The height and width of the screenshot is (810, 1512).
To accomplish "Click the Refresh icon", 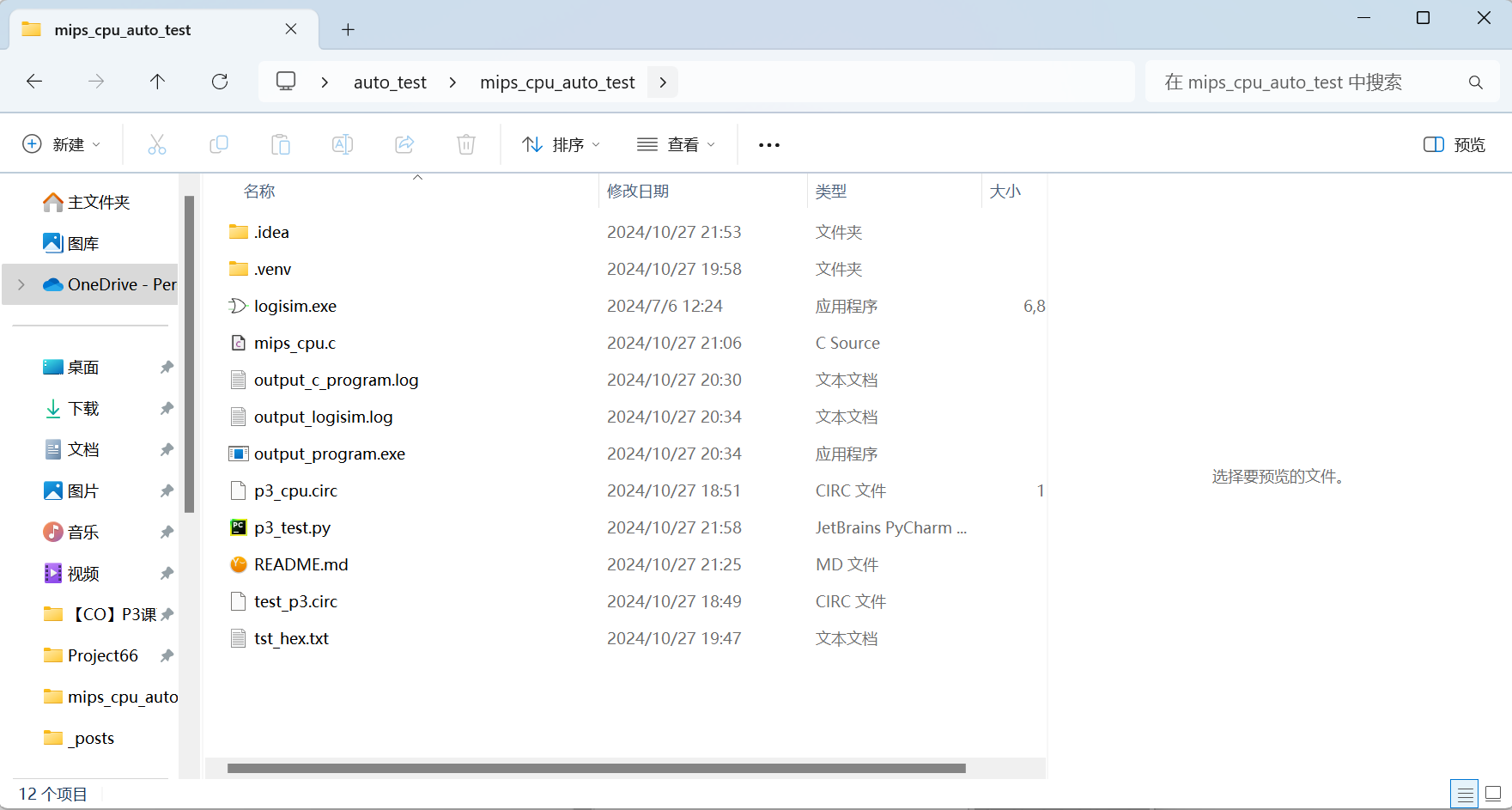I will click(x=220, y=81).
